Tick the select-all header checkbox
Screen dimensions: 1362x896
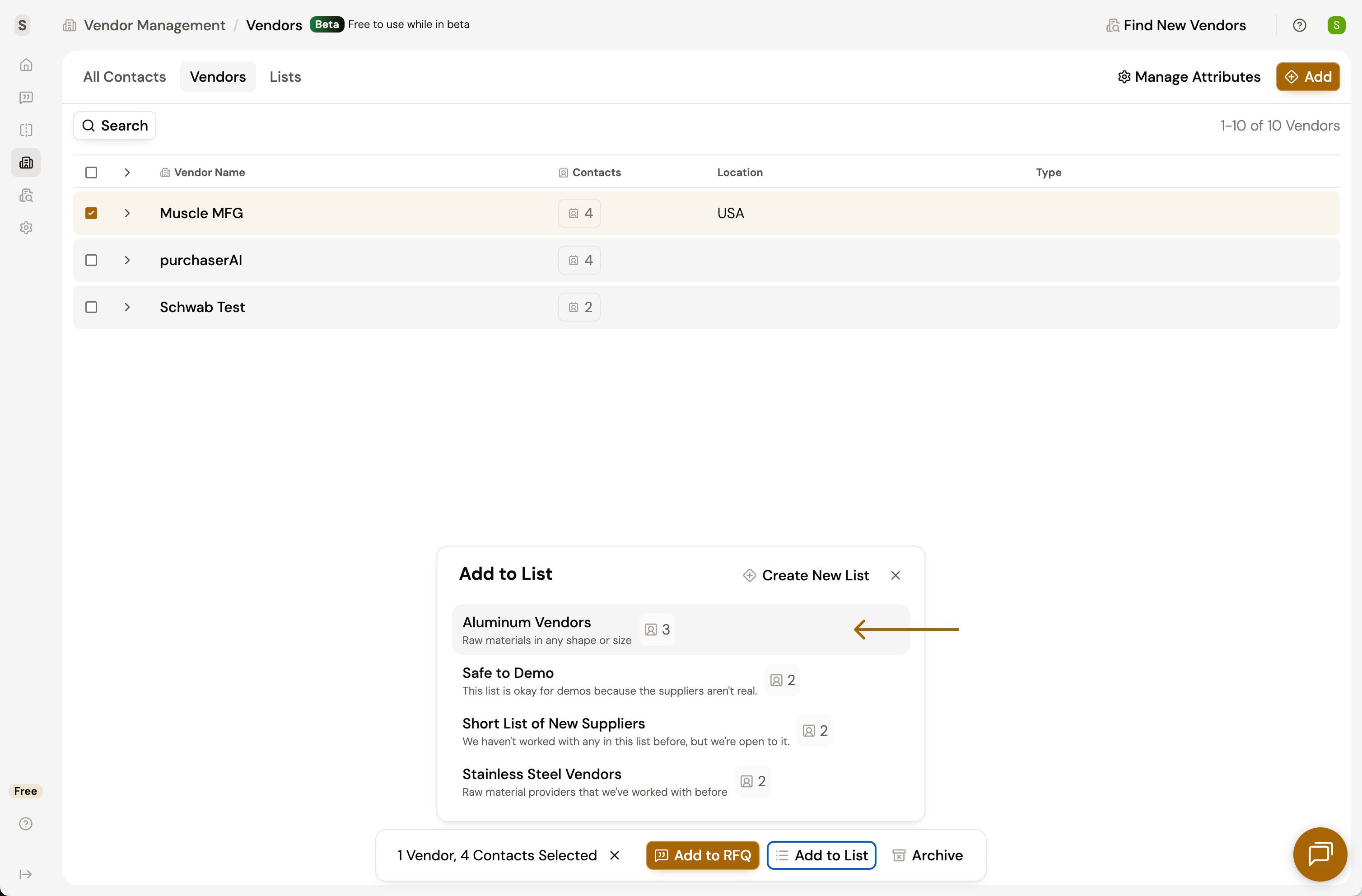tap(91, 173)
